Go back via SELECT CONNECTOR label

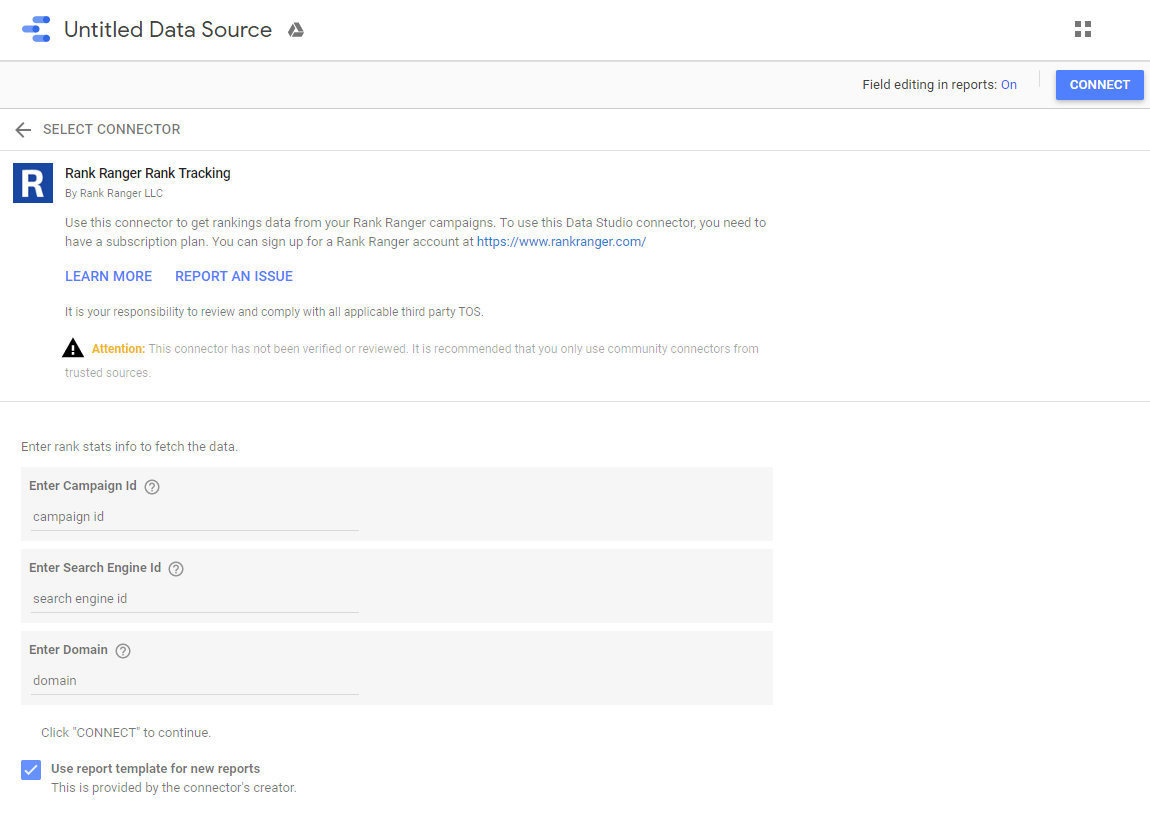(x=111, y=130)
